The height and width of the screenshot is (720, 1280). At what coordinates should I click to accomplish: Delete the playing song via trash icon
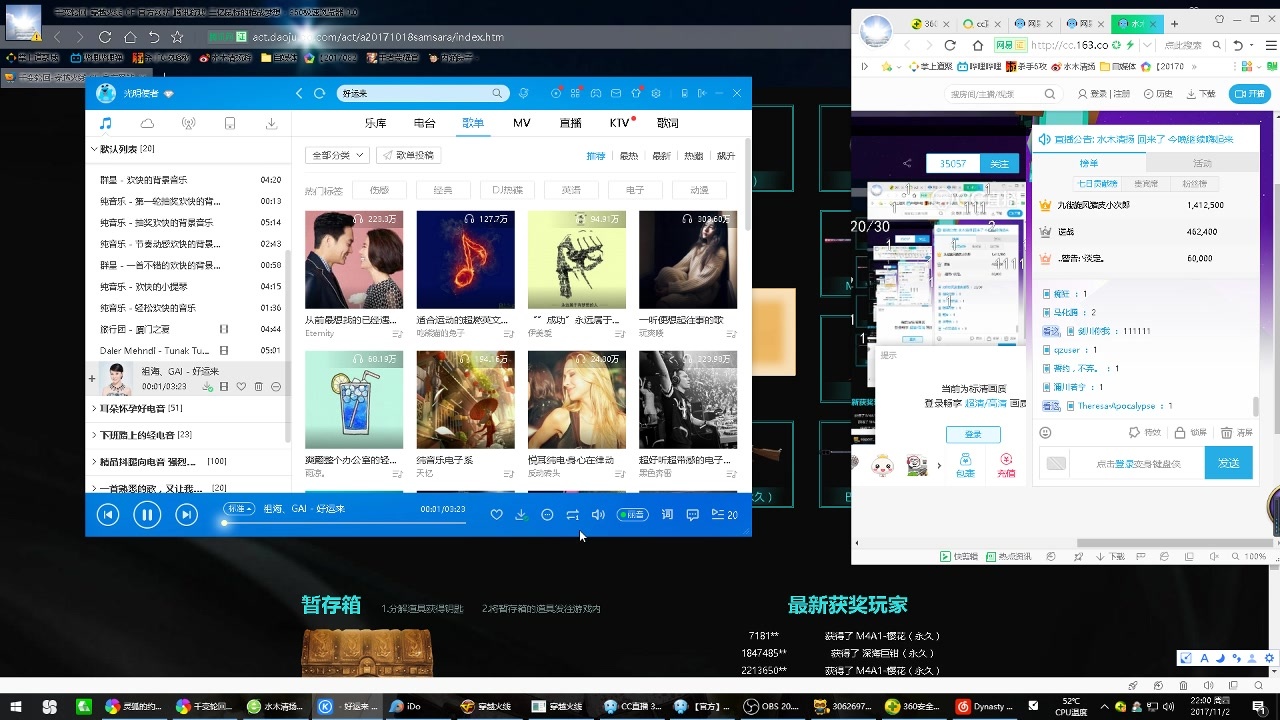258,386
